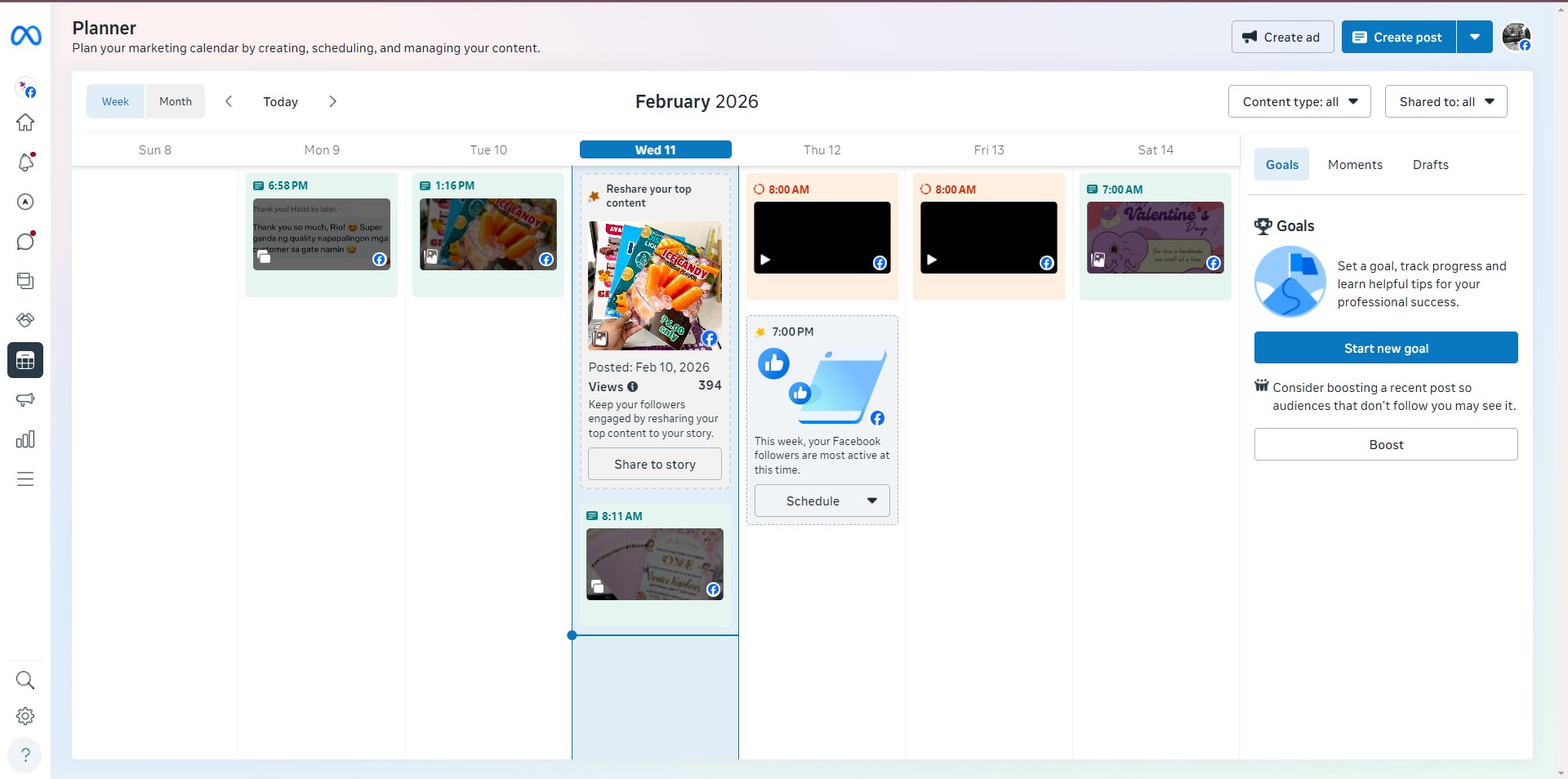Open the Wed 11 8:11 AM post thumbnail
The image size is (1568, 779).
pyautogui.click(x=655, y=564)
